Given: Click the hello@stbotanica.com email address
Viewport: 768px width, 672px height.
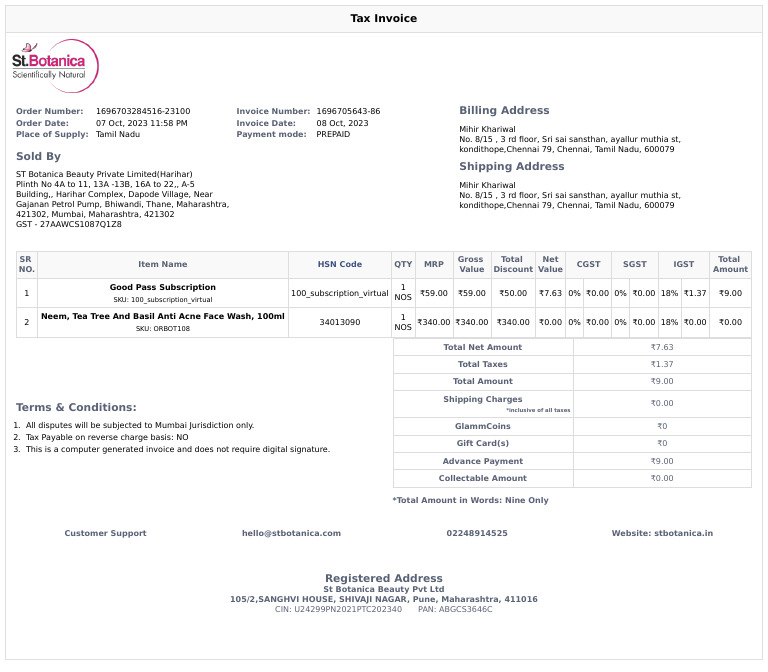Looking at the screenshot, I should point(291,533).
